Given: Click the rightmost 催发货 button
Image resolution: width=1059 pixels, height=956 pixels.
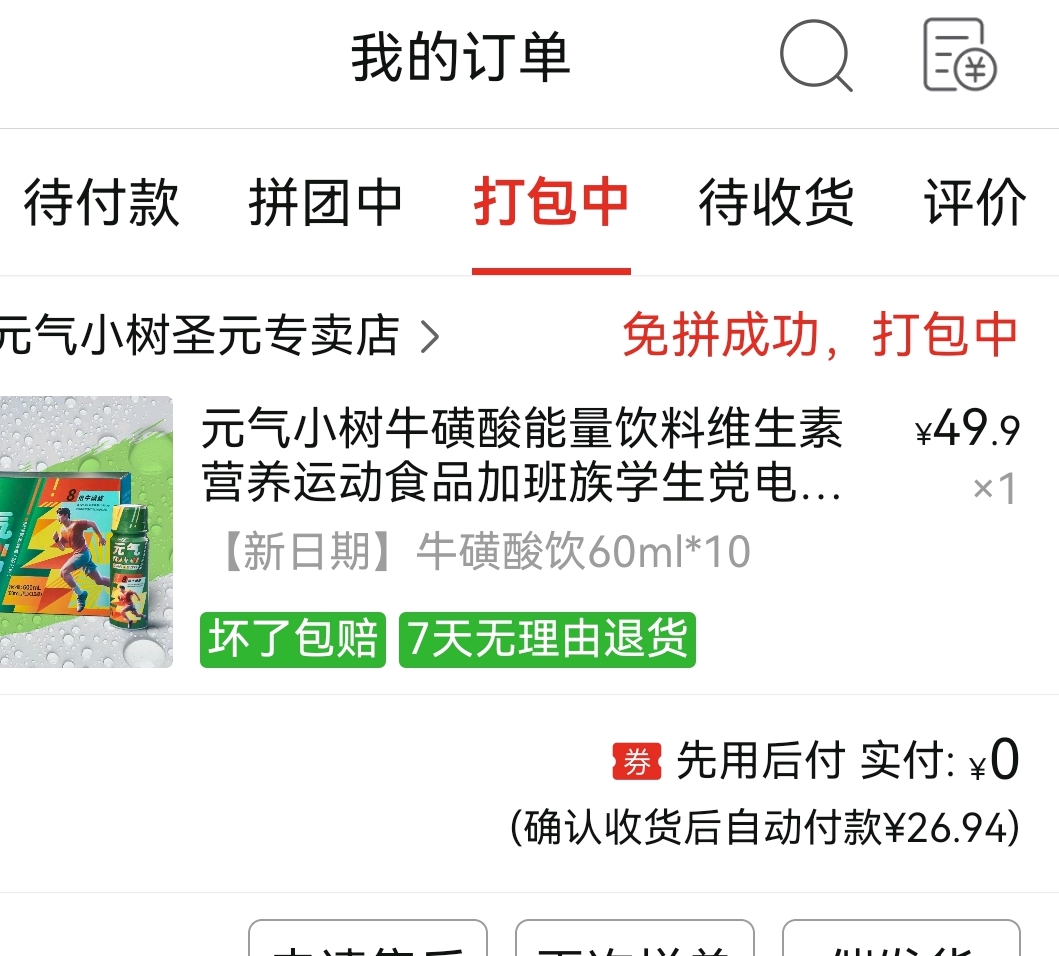Looking at the screenshot, I should pos(901,938).
